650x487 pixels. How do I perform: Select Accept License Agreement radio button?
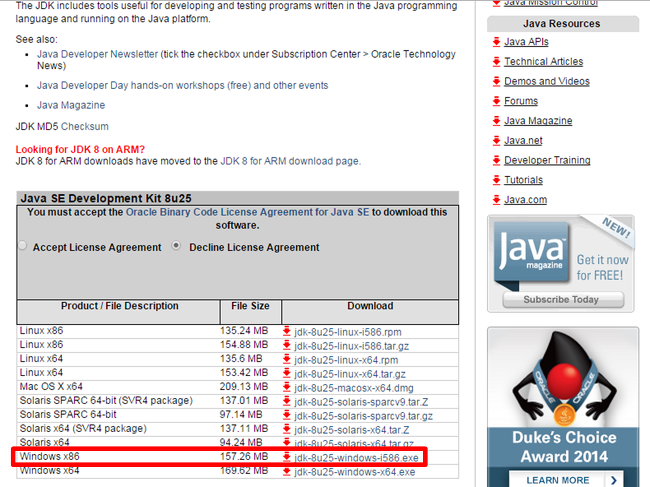23,246
